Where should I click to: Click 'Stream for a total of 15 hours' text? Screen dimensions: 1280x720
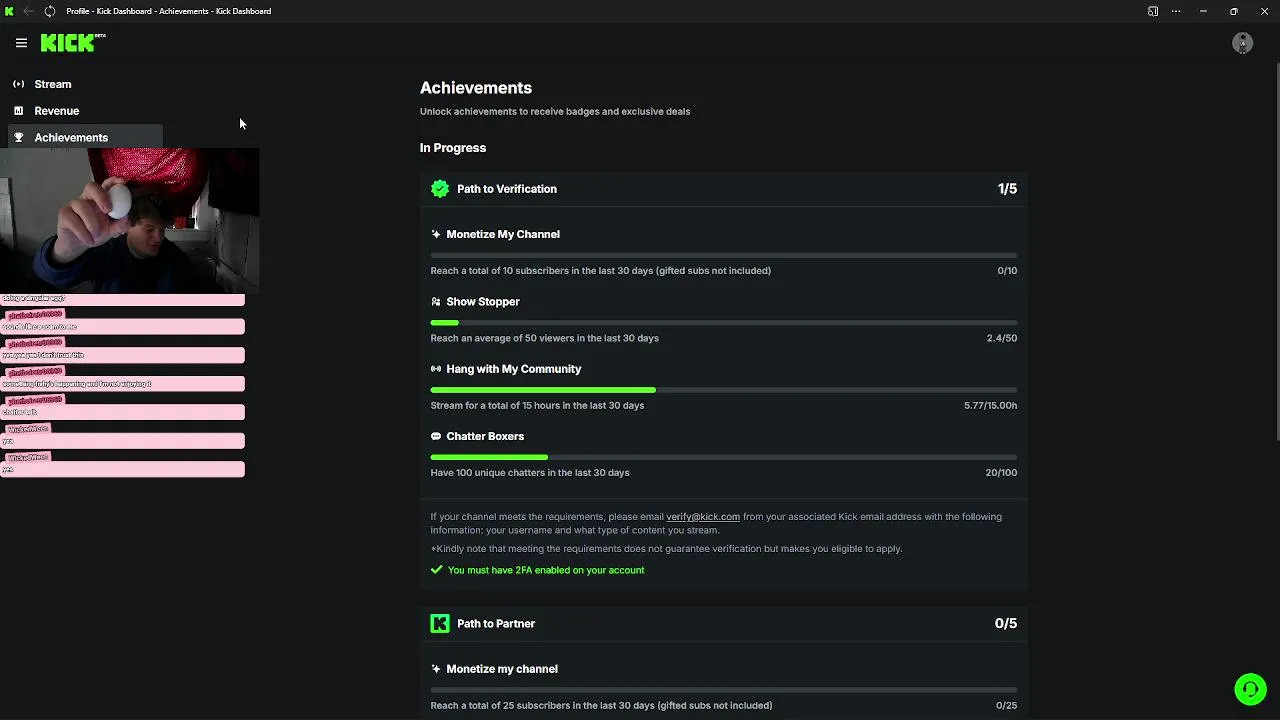[x=538, y=406]
